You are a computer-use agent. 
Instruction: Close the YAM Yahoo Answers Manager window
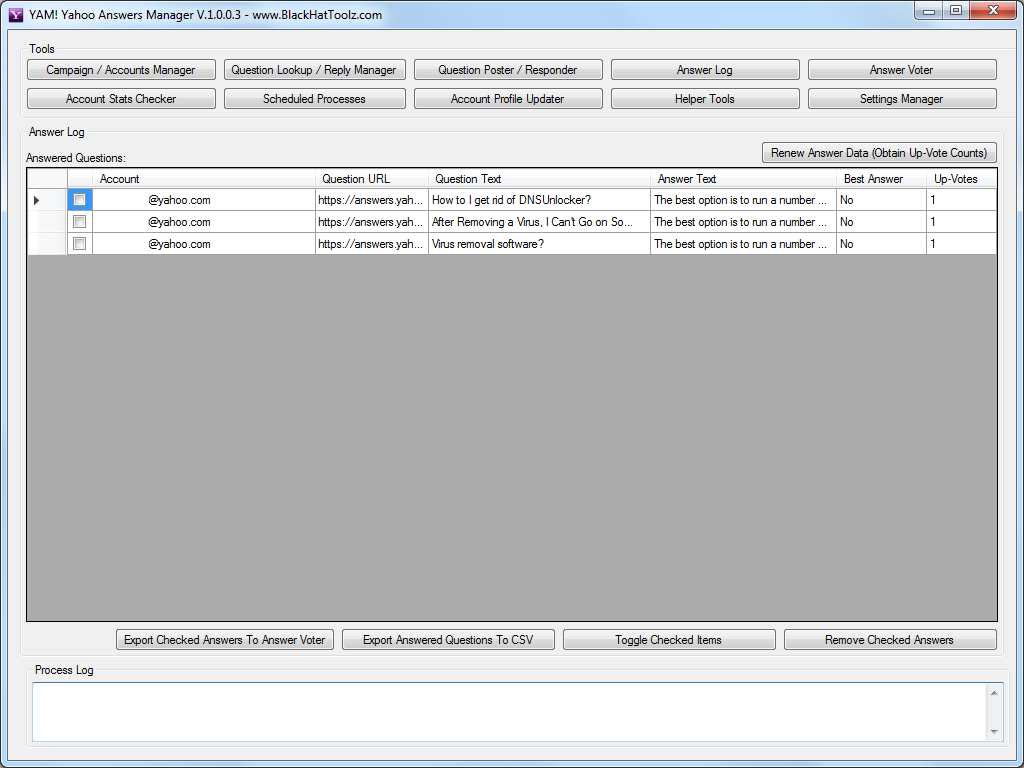993,10
